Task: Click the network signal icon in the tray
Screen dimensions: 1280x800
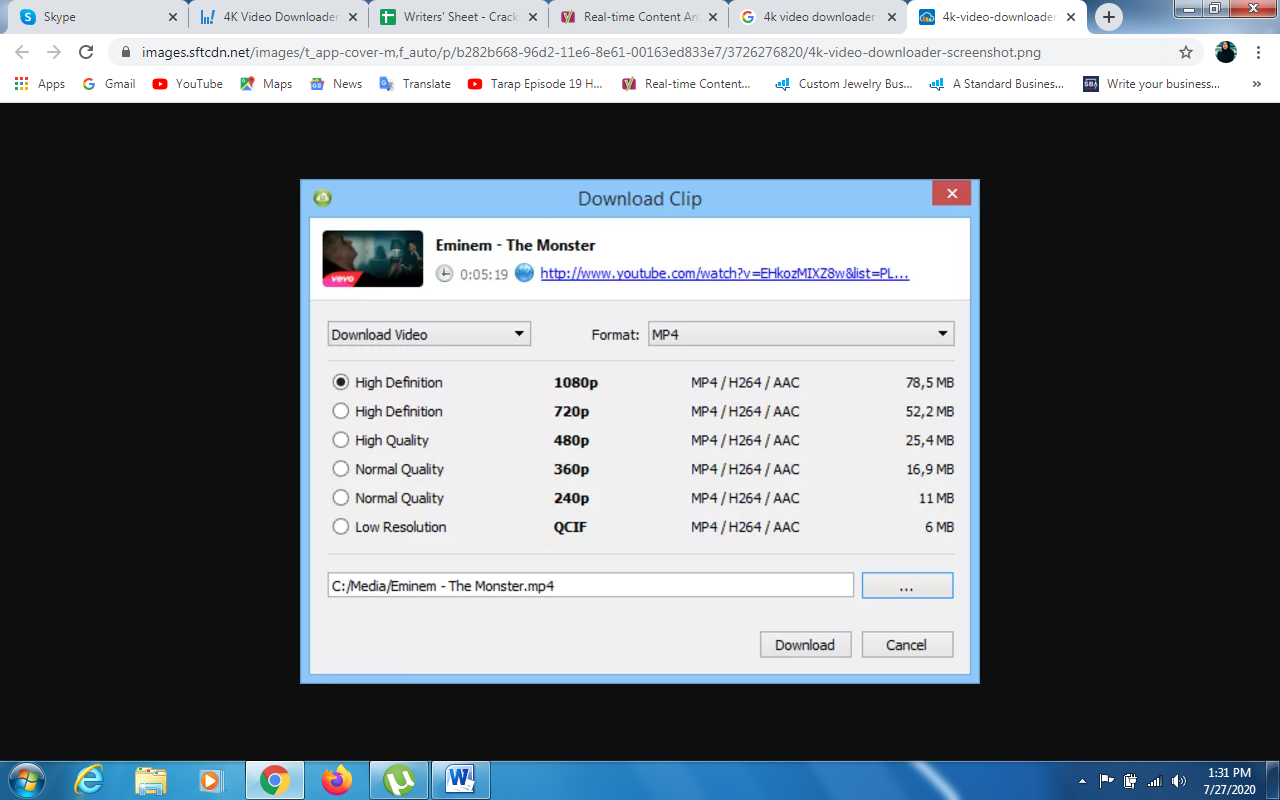Action: [x=1155, y=781]
